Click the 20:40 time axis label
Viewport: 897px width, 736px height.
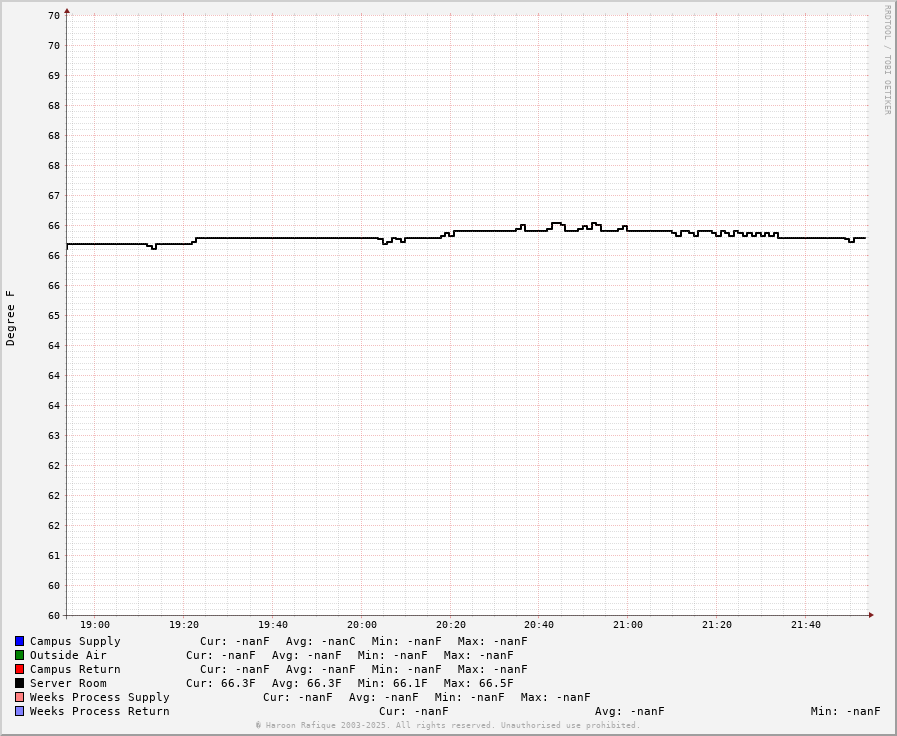click(539, 625)
